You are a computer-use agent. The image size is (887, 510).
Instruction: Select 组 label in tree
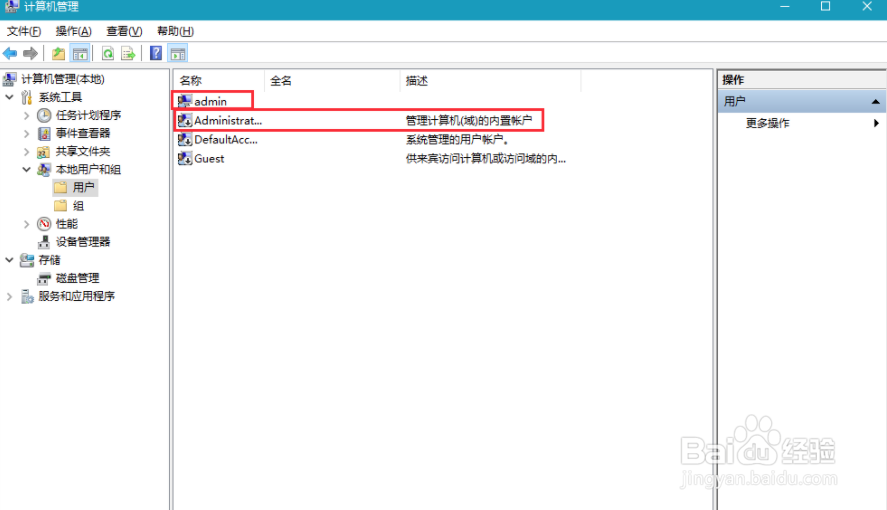coord(78,206)
